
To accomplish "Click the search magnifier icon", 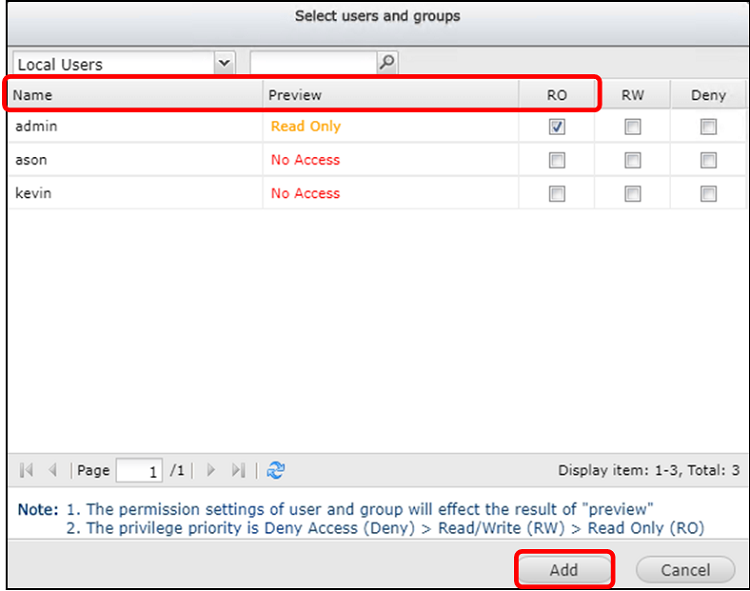I will tap(387, 63).
